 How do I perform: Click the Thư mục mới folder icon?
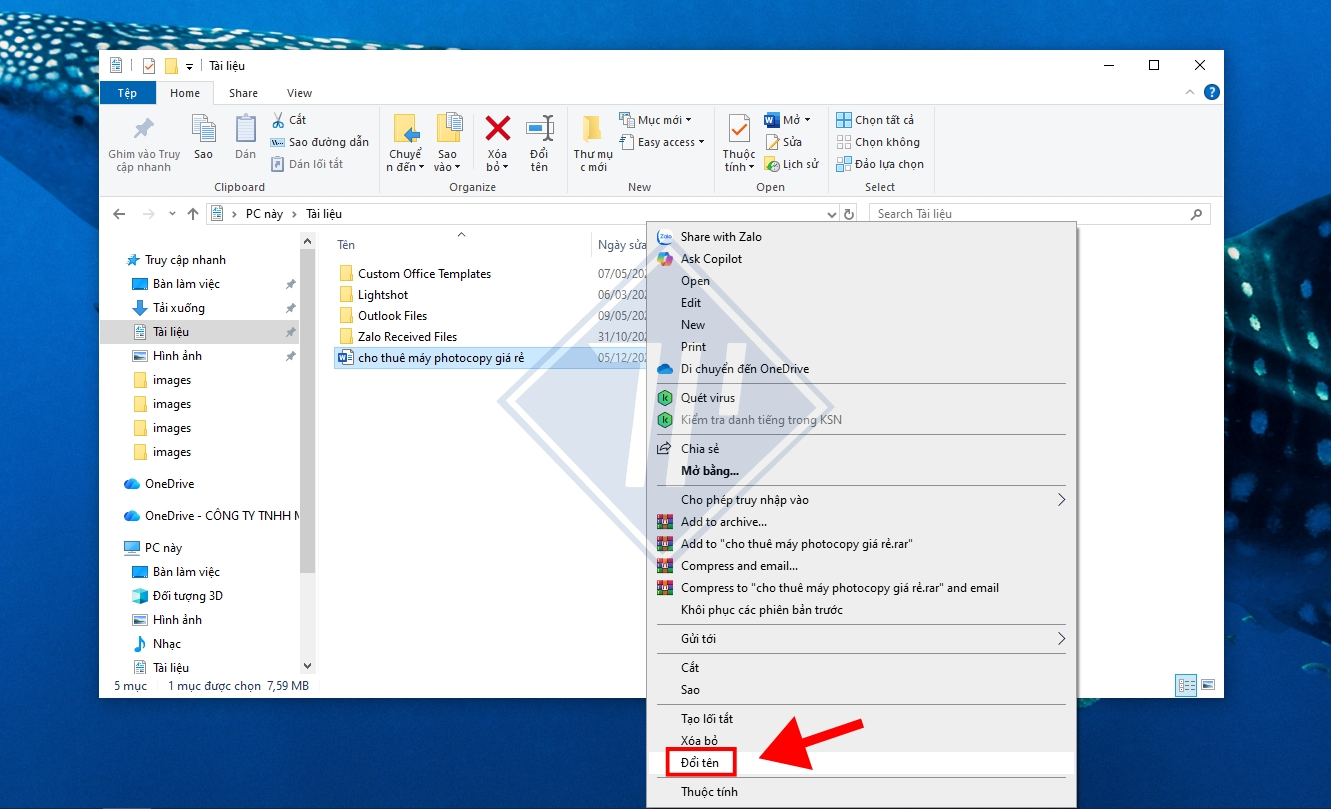tap(592, 128)
